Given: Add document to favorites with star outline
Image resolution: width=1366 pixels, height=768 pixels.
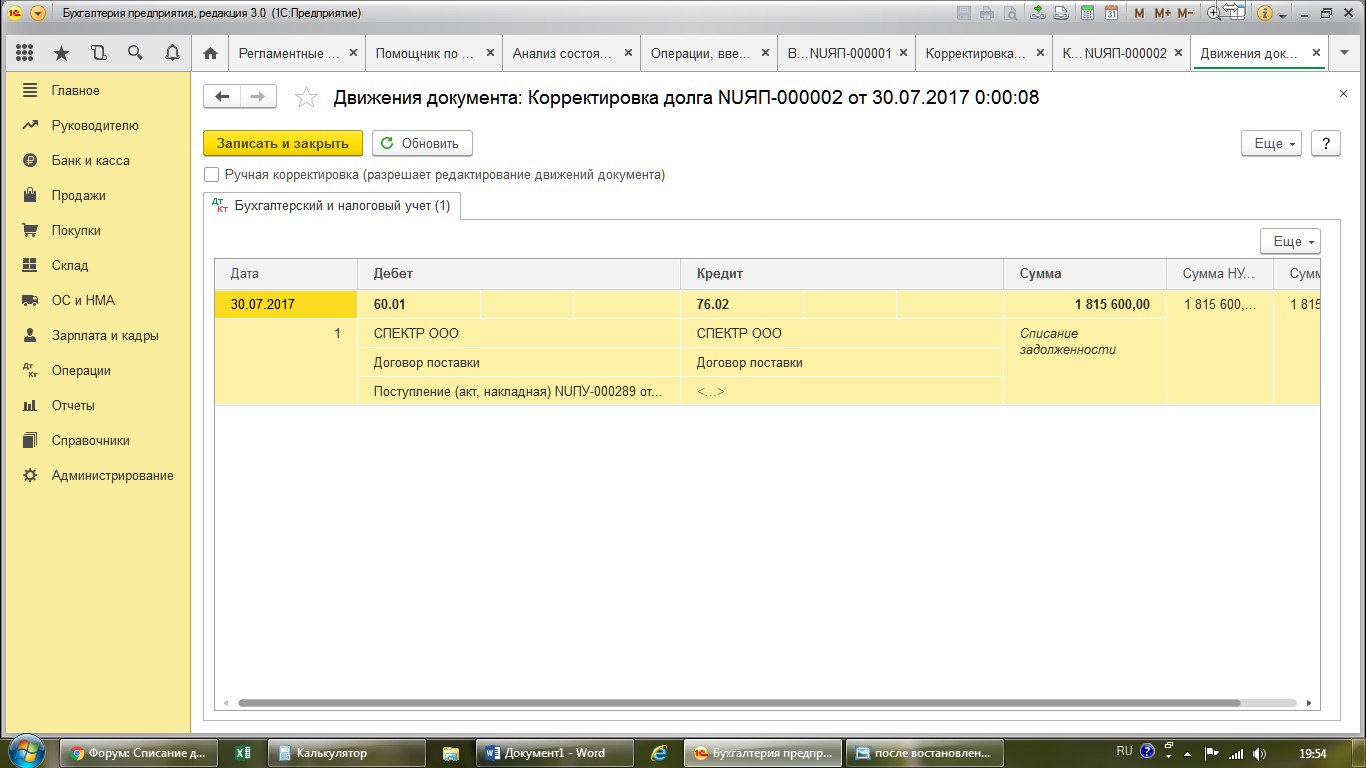Looking at the screenshot, I should coord(307,97).
